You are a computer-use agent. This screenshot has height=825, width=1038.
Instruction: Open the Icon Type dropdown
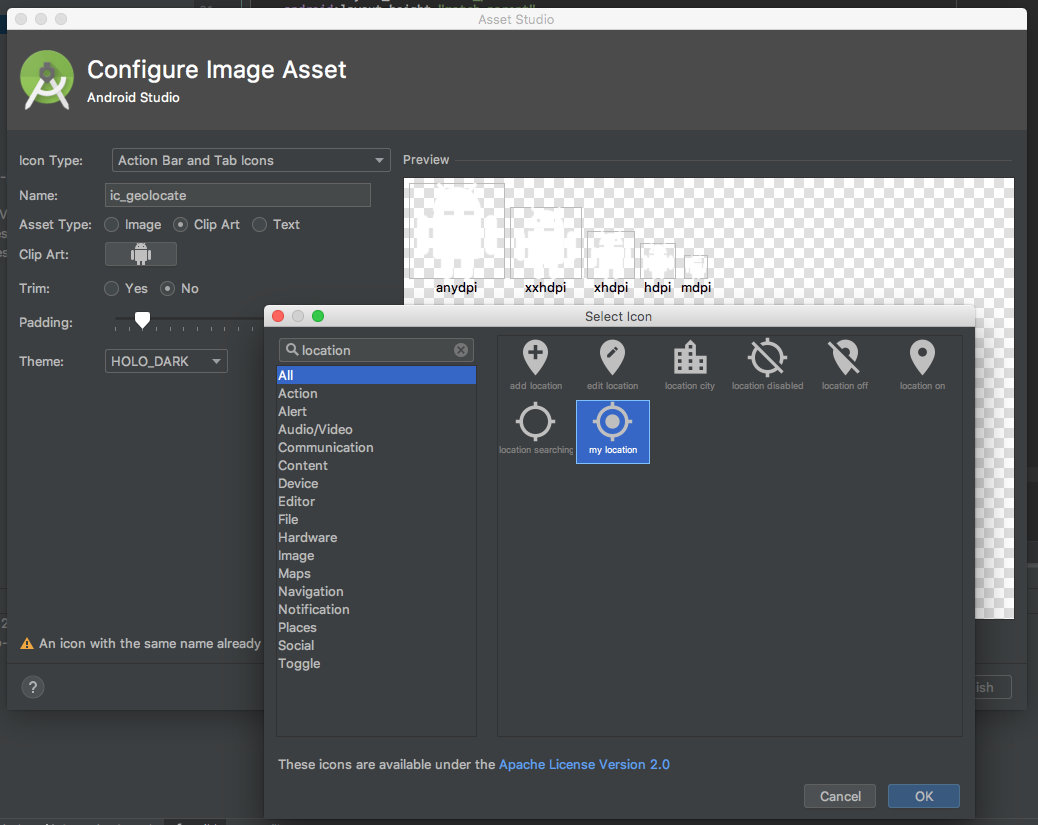tap(247, 160)
